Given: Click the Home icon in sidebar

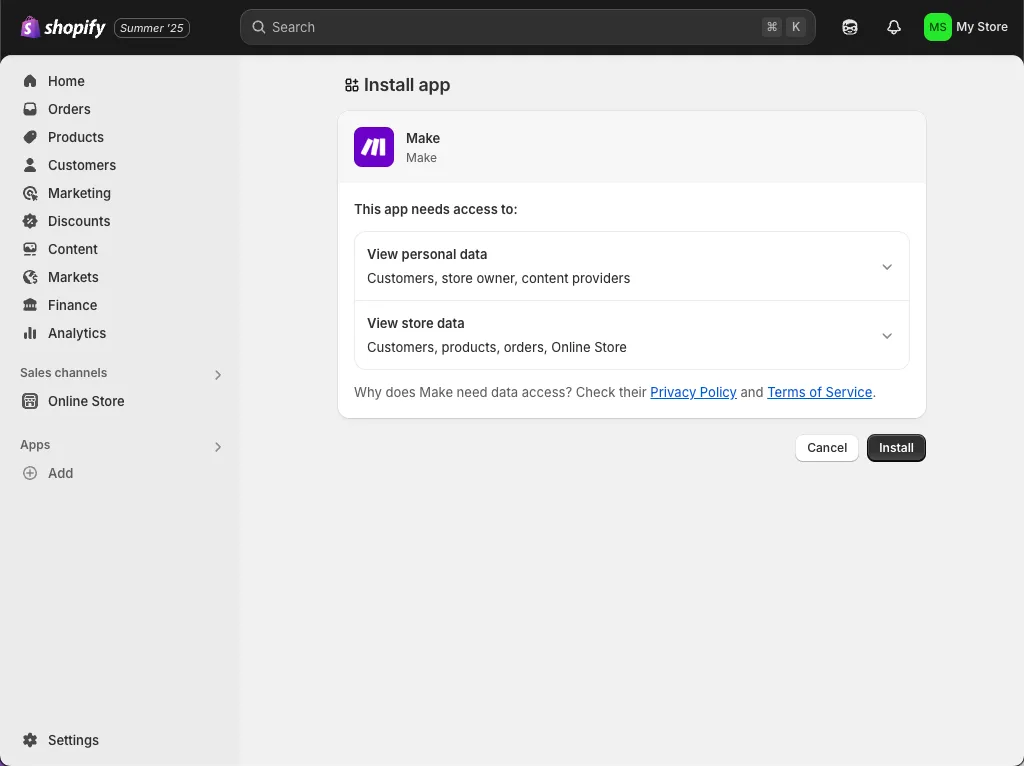Looking at the screenshot, I should 30,81.
